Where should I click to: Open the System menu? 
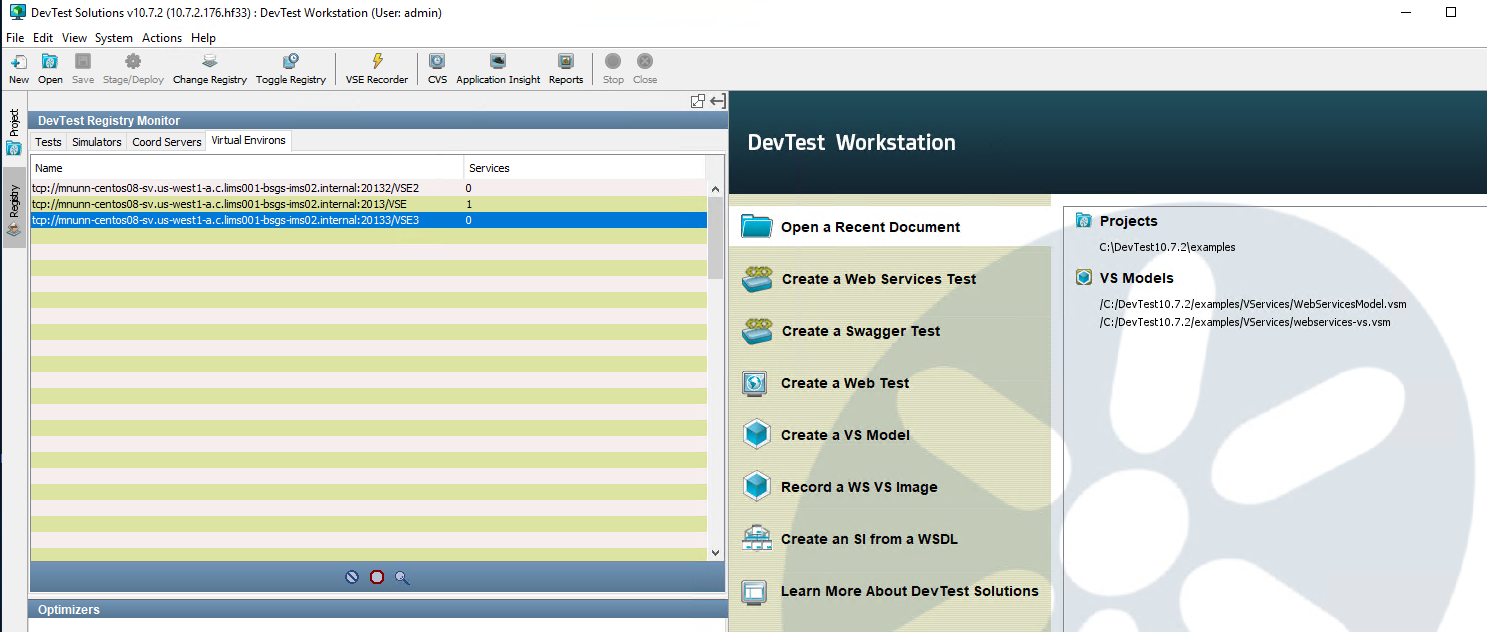point(114,38)
